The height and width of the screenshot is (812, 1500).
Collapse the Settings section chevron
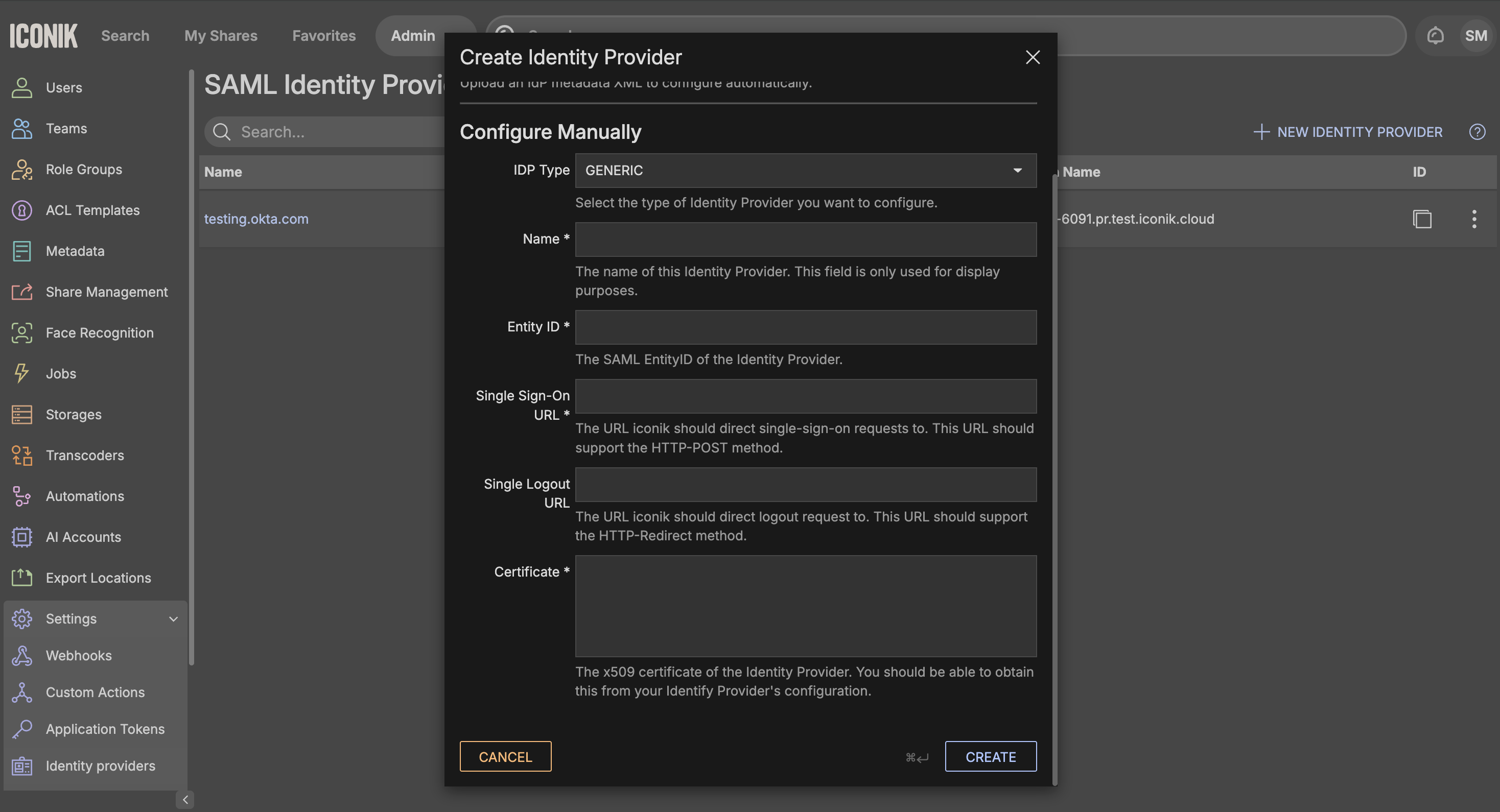tap(173, 619)
